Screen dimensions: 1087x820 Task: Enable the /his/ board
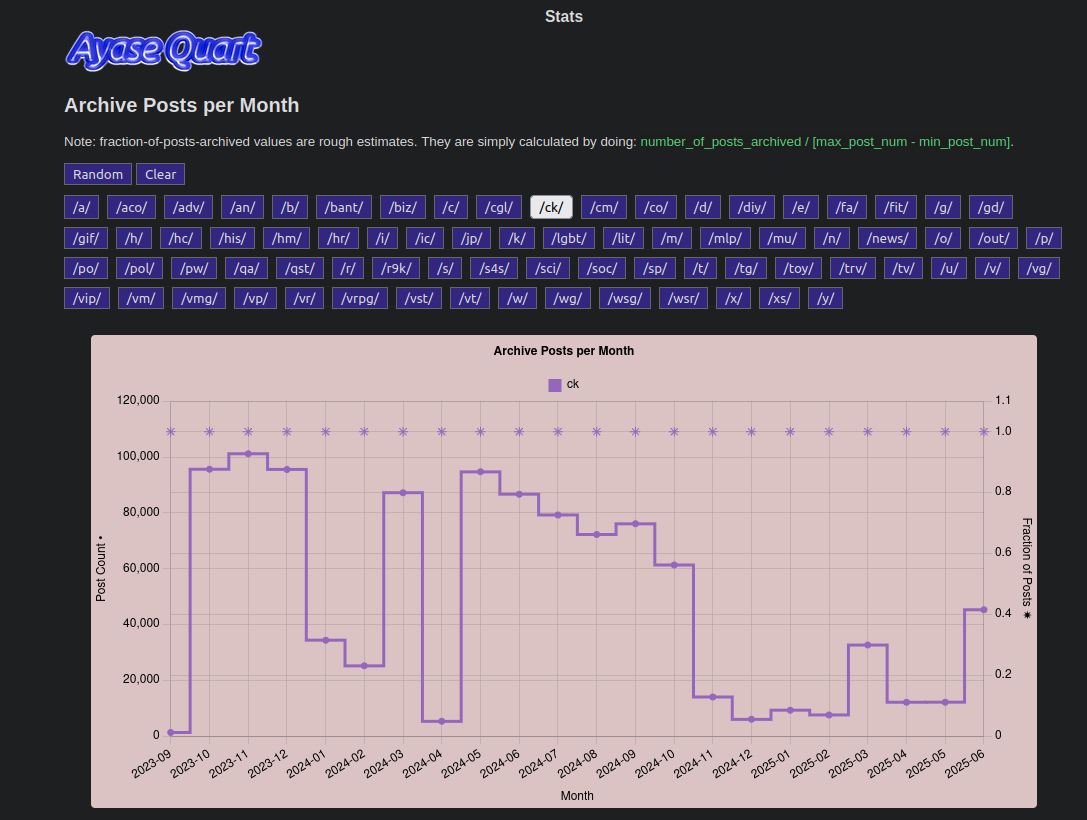(232, 238)
